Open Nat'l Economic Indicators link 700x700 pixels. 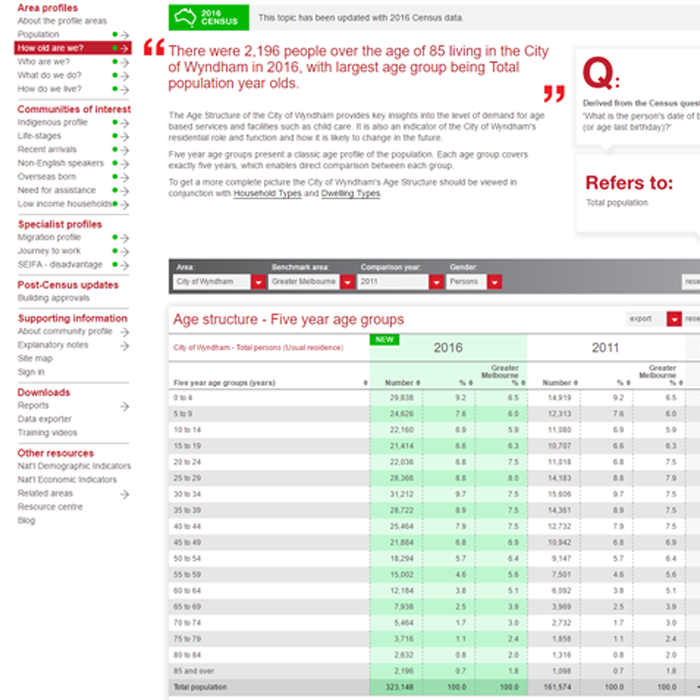(x=67, y=479)
